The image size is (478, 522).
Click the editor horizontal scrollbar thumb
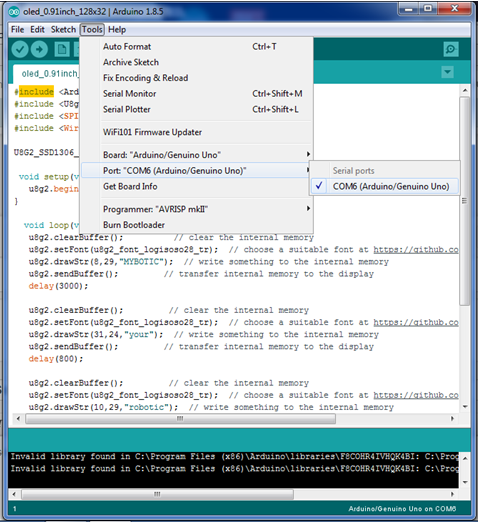tap(180, 419)
